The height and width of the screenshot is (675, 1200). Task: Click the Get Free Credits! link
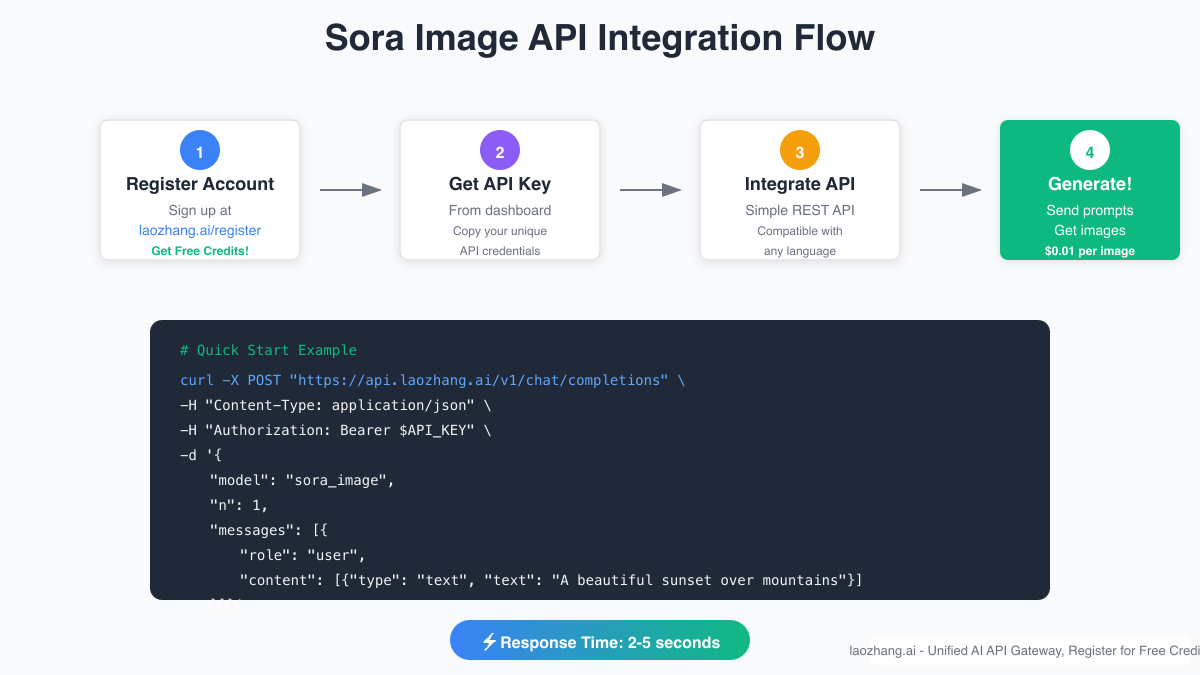(199, 250)
